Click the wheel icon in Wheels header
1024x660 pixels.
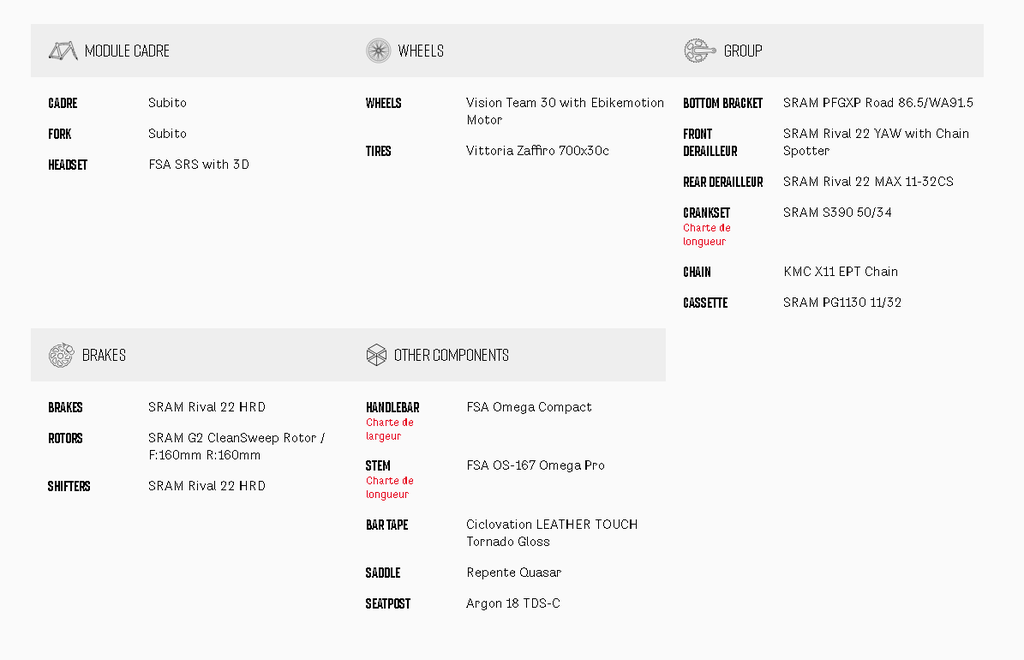coord(378,51)
